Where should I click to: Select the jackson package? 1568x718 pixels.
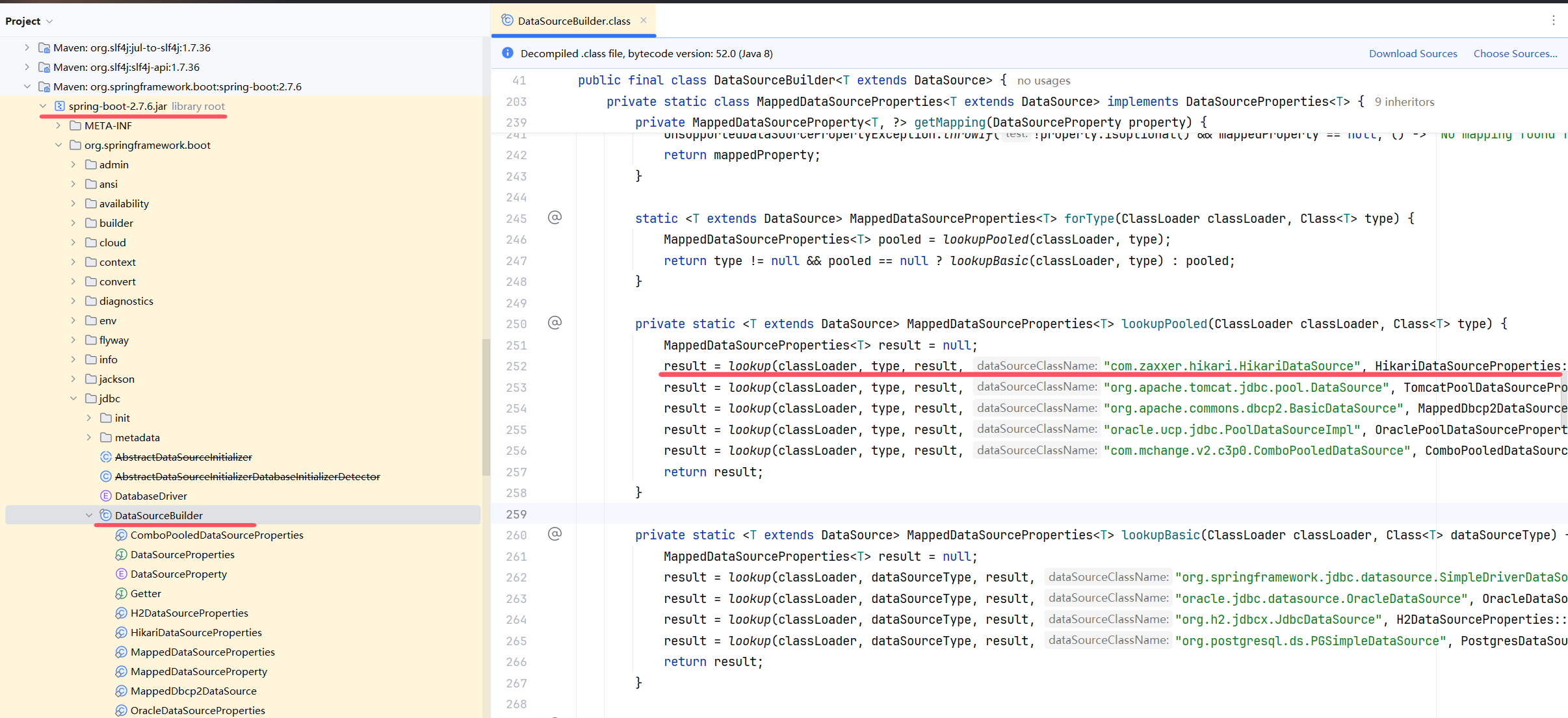[x=117, y=379]
